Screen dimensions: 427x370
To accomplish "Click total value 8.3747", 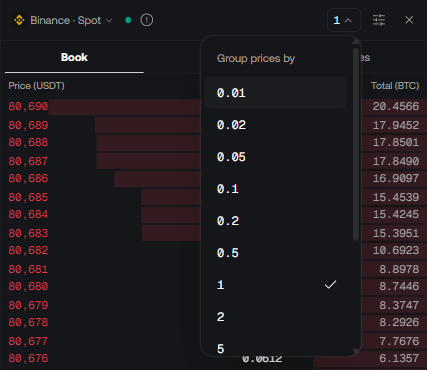I will (399, 305).
